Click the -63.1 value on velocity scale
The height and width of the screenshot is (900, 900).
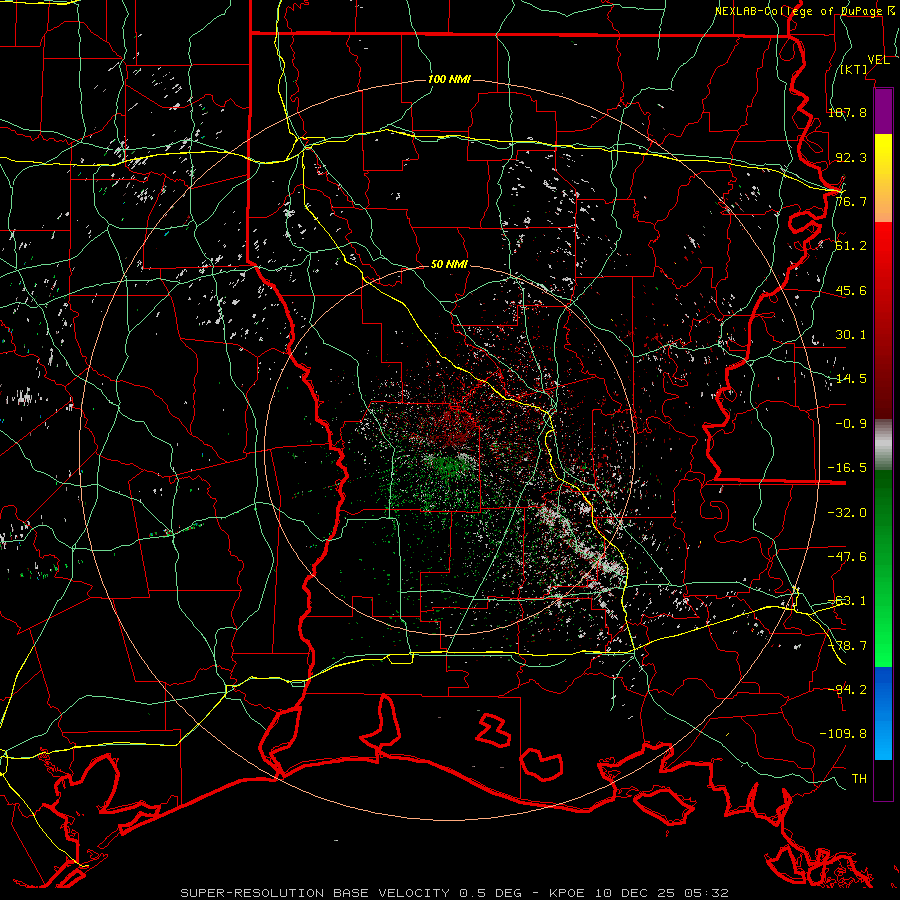coord(847,601)
